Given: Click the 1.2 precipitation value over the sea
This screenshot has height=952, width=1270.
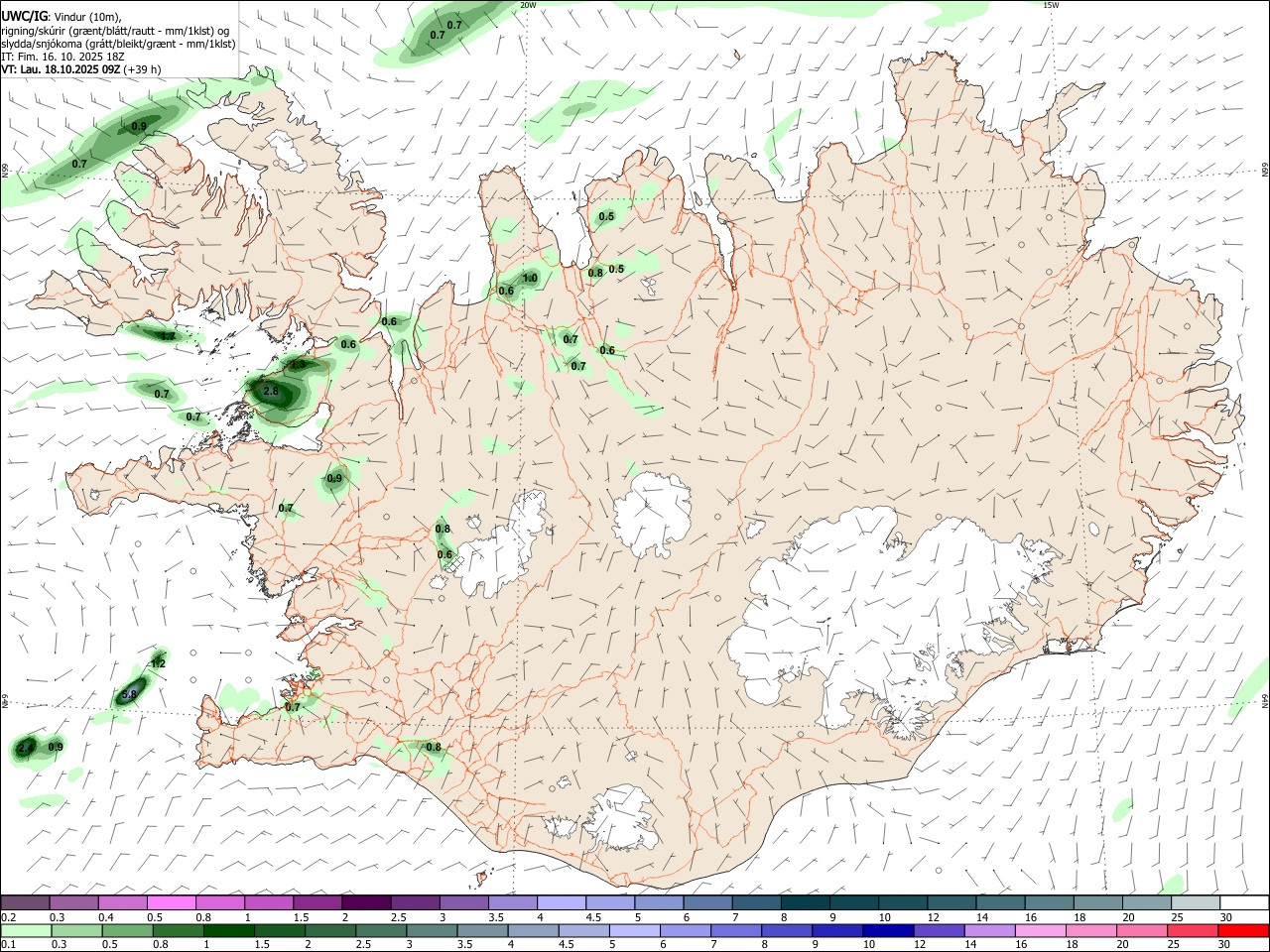Looking at the screenshot, I should (158, 662).
